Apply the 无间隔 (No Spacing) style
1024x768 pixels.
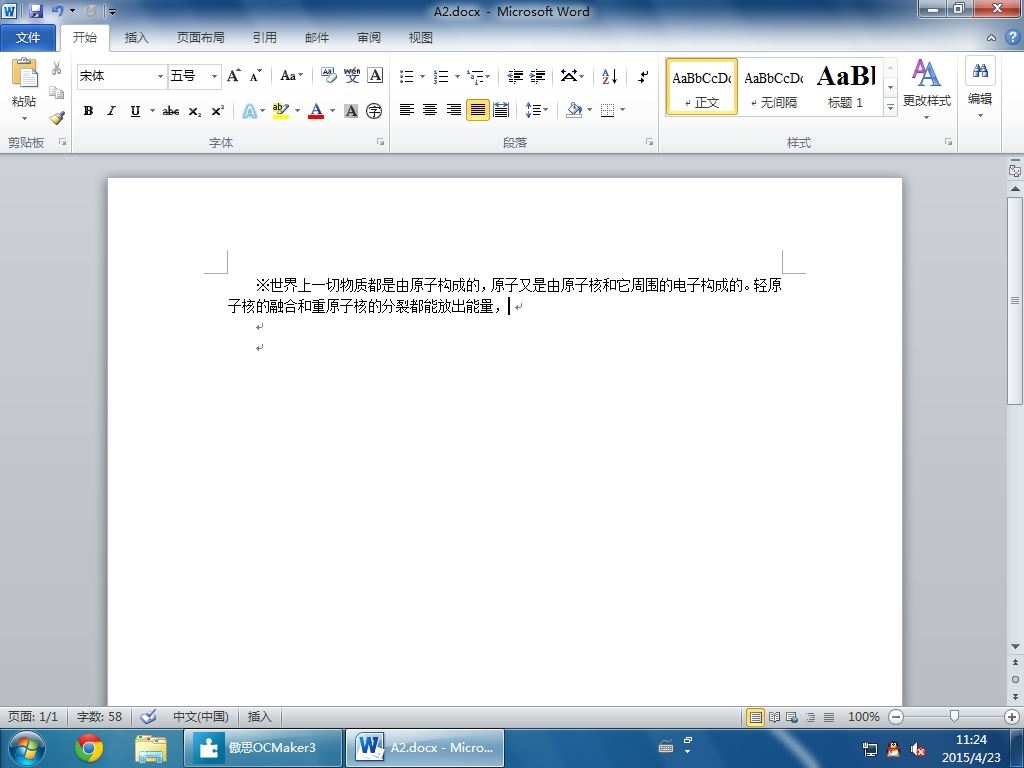(x=774, y=86)
